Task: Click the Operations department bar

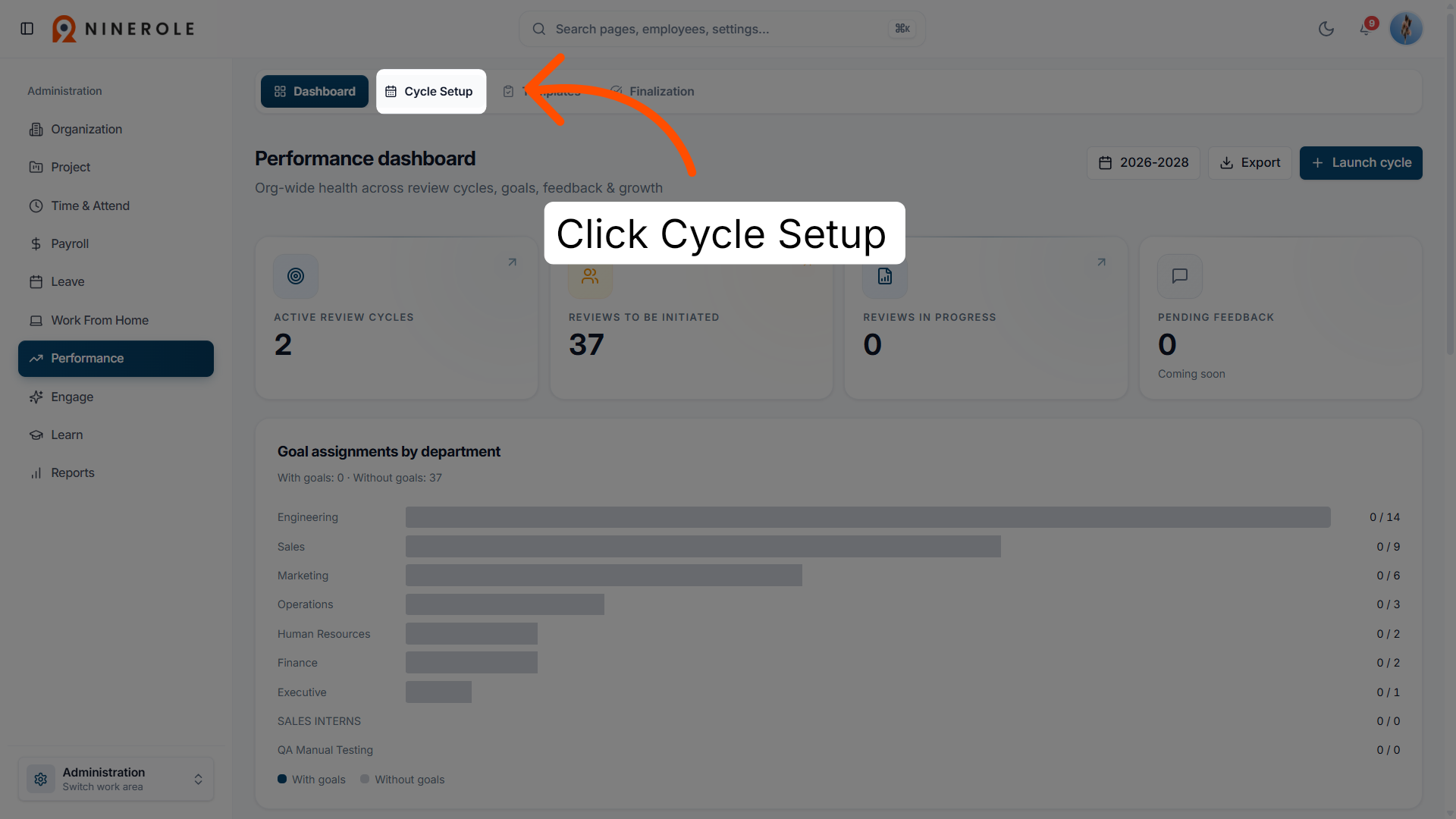Action: click(505, 604)
